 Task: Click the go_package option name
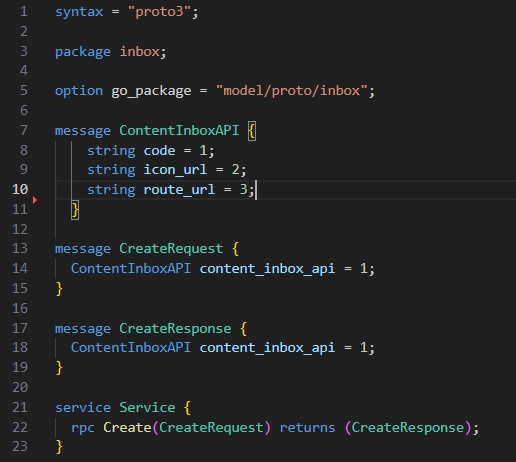(x=151, y=91)
